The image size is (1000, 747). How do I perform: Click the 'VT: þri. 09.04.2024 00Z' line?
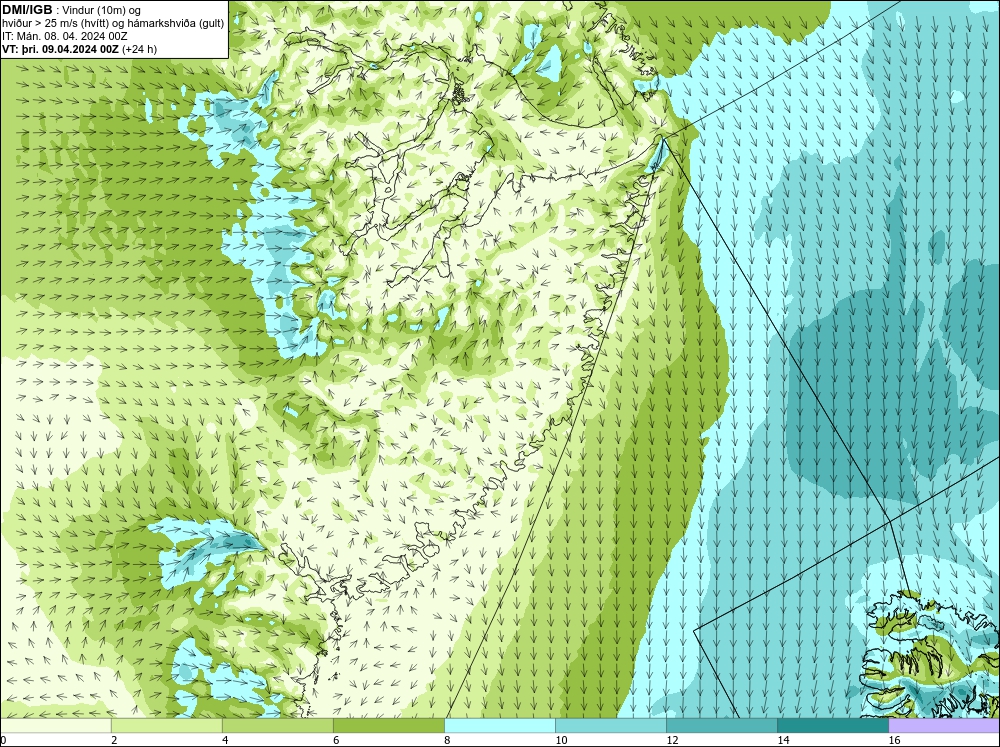60,48
